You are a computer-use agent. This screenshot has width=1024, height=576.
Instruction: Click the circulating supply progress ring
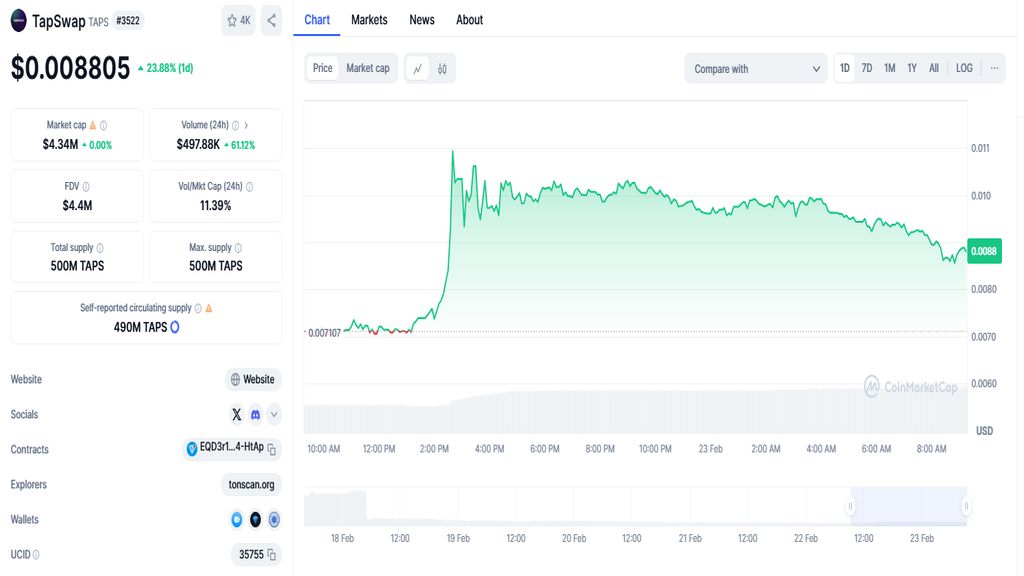click(174, 327)
